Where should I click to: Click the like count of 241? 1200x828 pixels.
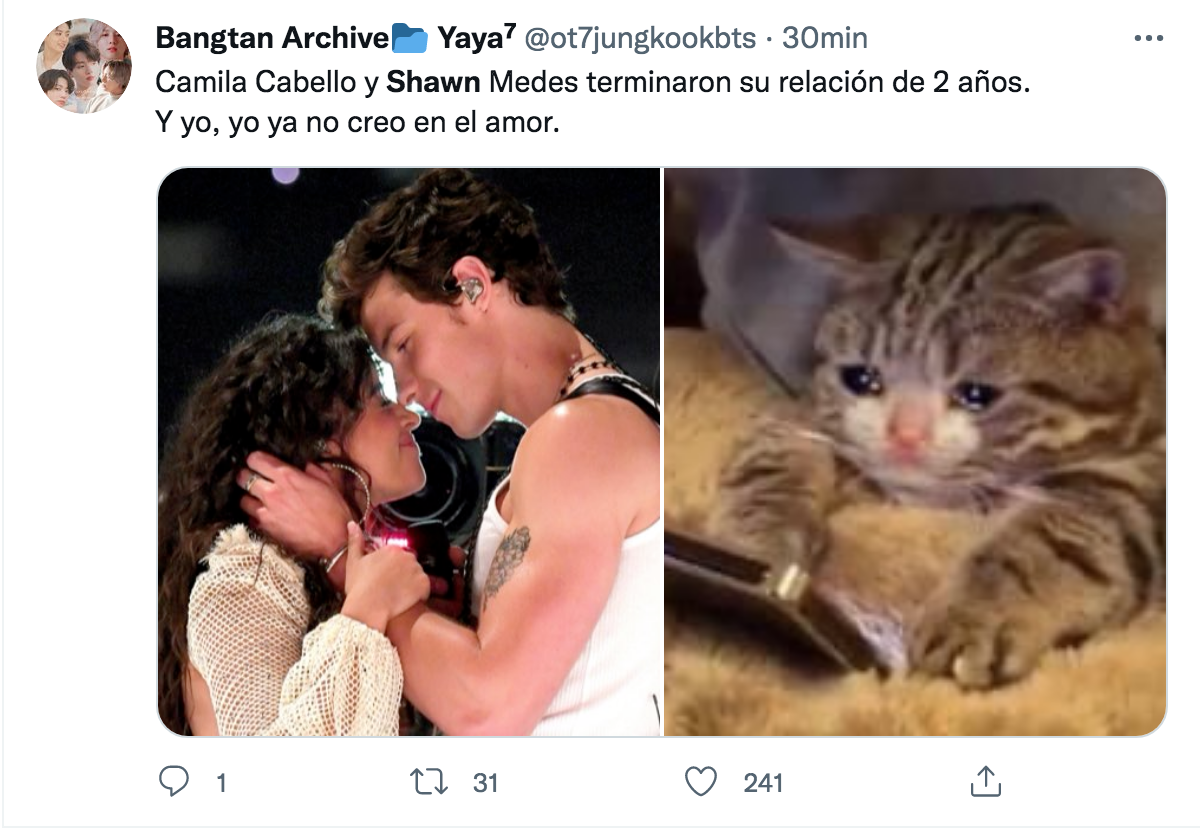[x=763, y=782]
